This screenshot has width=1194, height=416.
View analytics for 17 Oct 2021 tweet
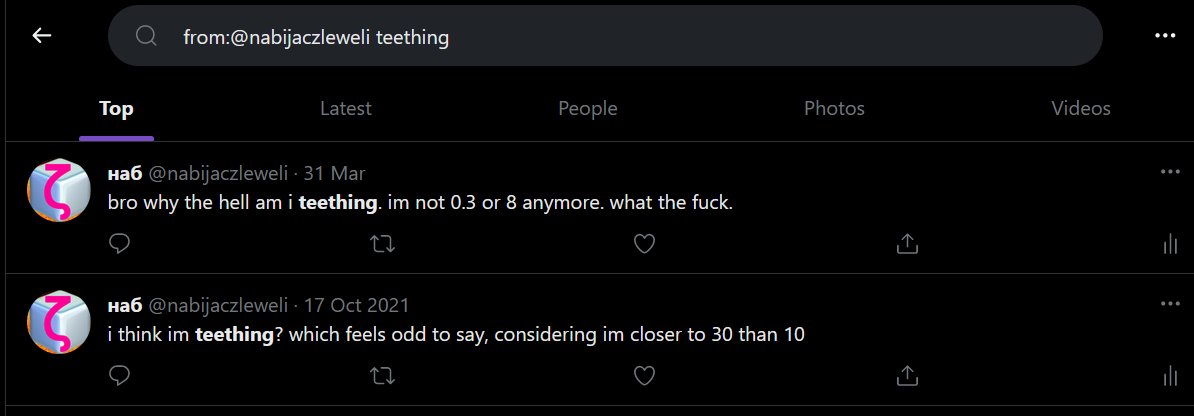(1169, 376)
